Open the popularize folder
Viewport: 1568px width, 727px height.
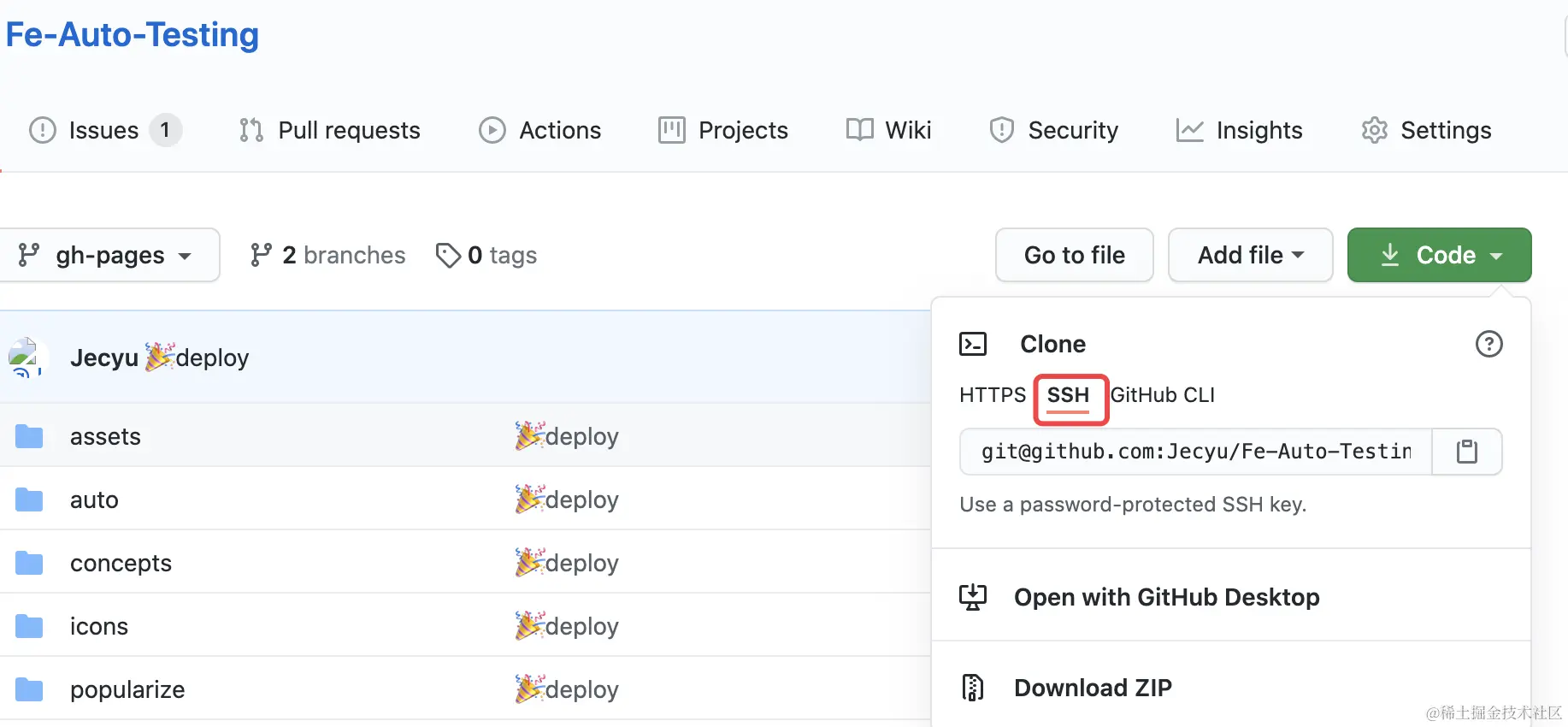[x=127, y=689]
